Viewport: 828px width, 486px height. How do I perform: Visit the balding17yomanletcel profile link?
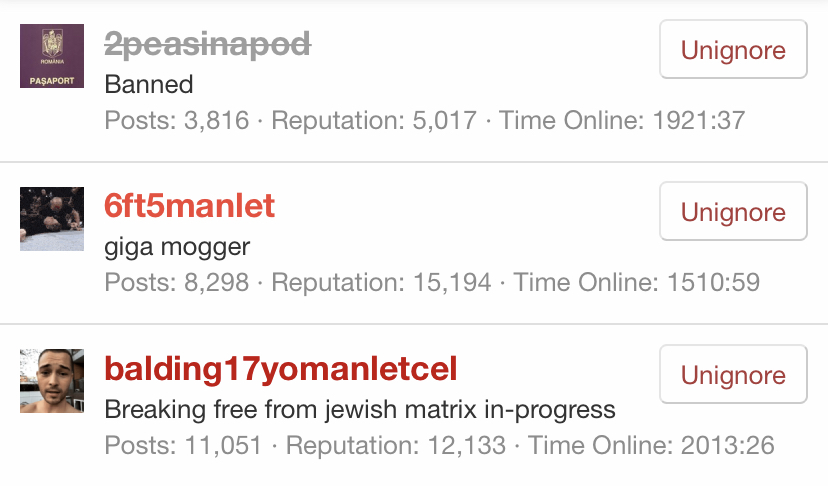(281, 369)
